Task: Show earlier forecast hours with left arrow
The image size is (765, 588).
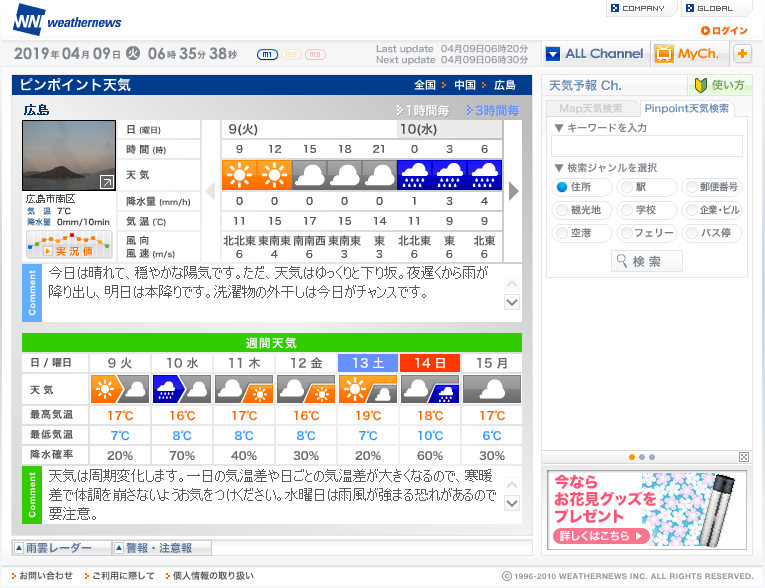Action: tap(211, 191)
